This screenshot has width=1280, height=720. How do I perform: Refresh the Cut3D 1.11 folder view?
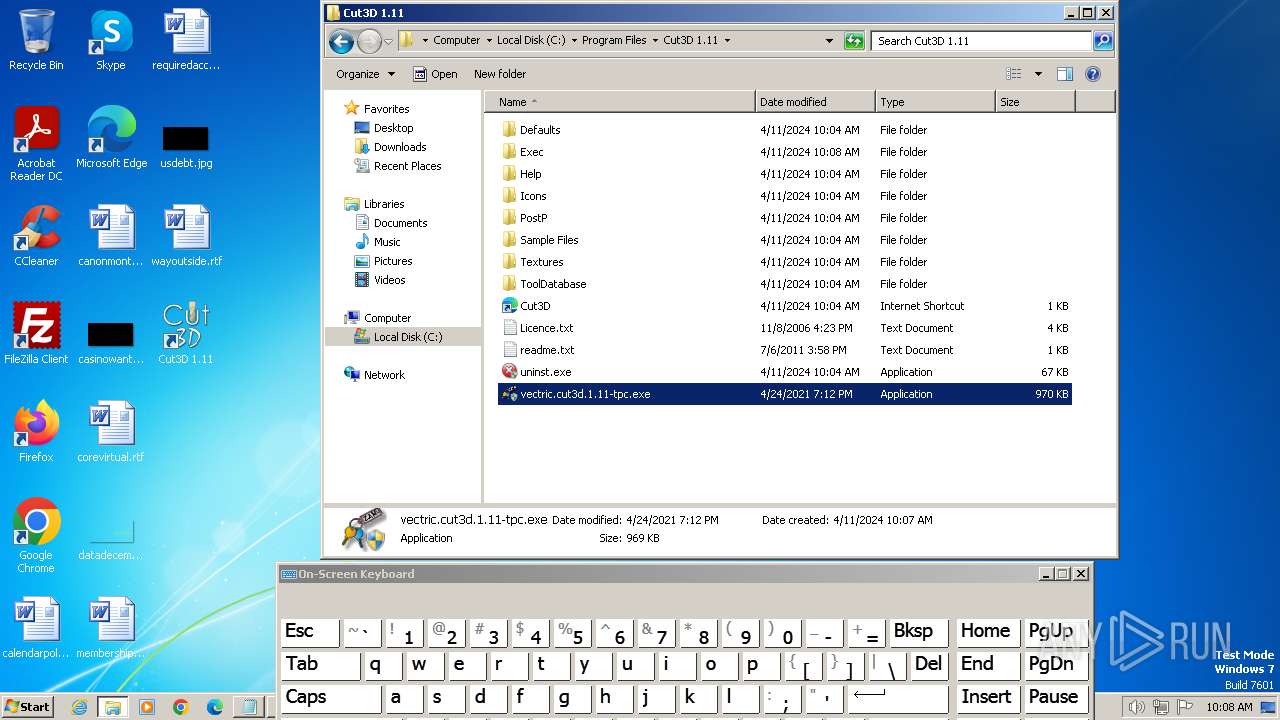(x=854, y=41)
